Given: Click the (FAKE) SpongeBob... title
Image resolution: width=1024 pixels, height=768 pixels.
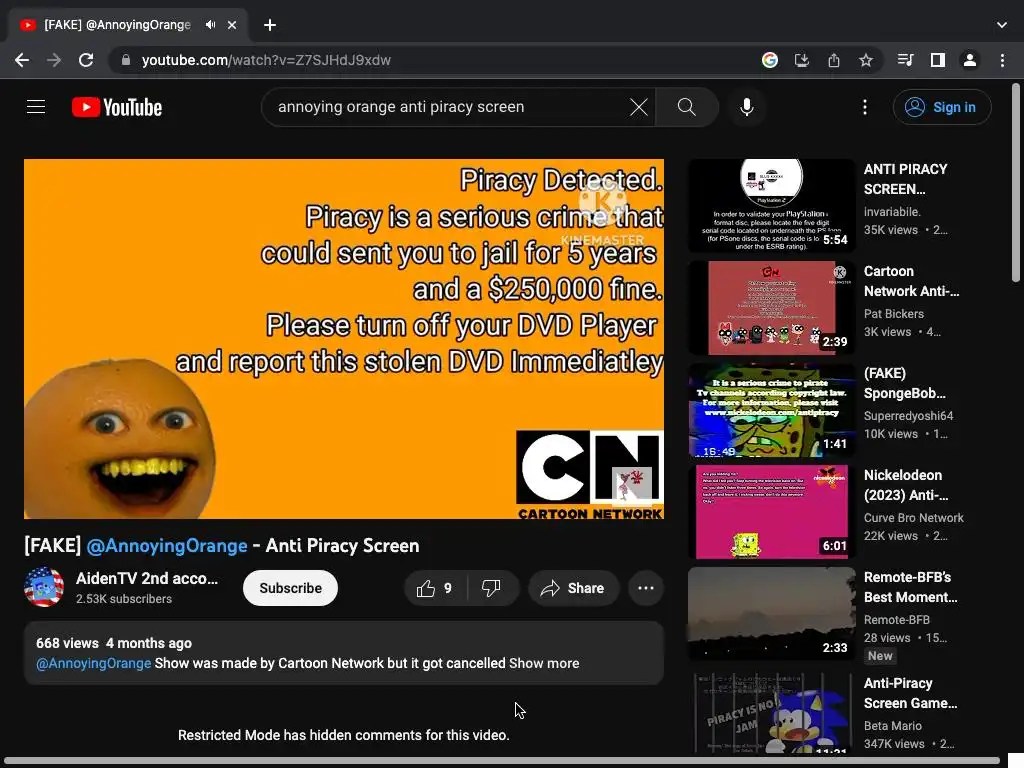Looking at the screenshot, I should click(x=904, y=383).
